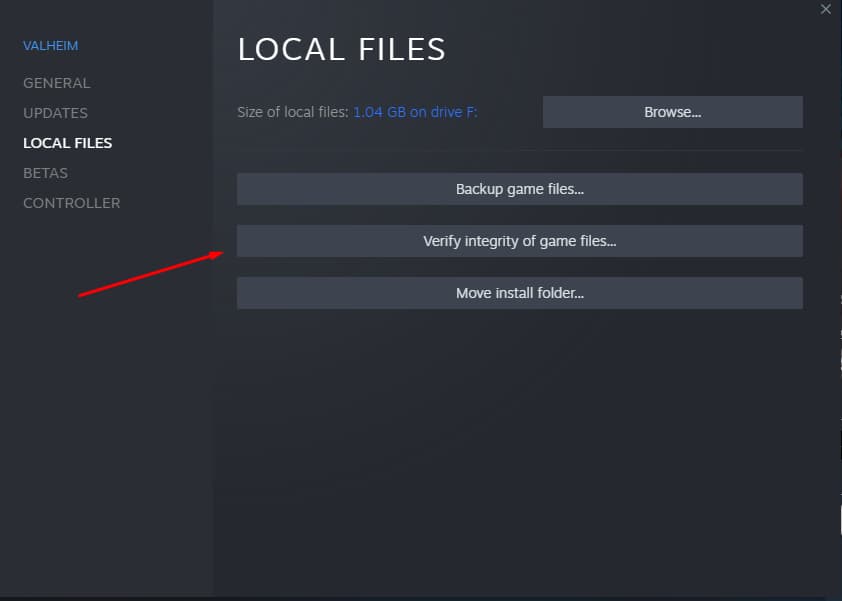This screenshot has width=842, height=601.
Task: Dismiss the properties dialog with X
Action: pos(825,9)
